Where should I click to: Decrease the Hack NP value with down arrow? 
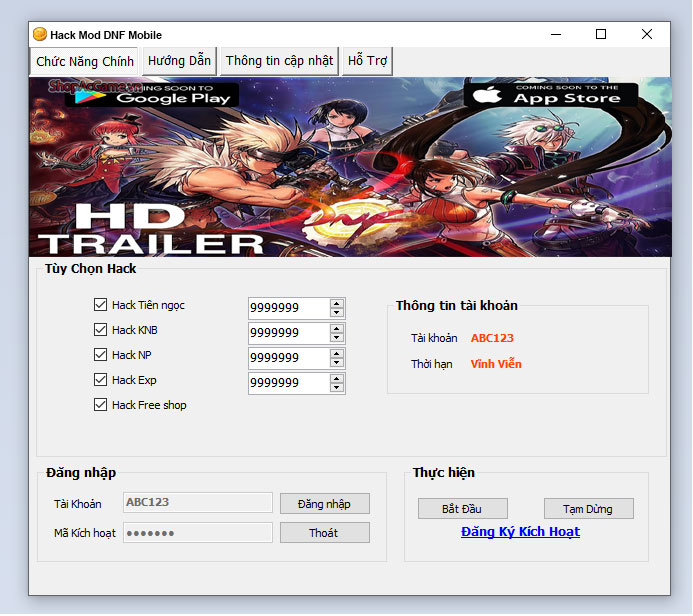(337, 362)
